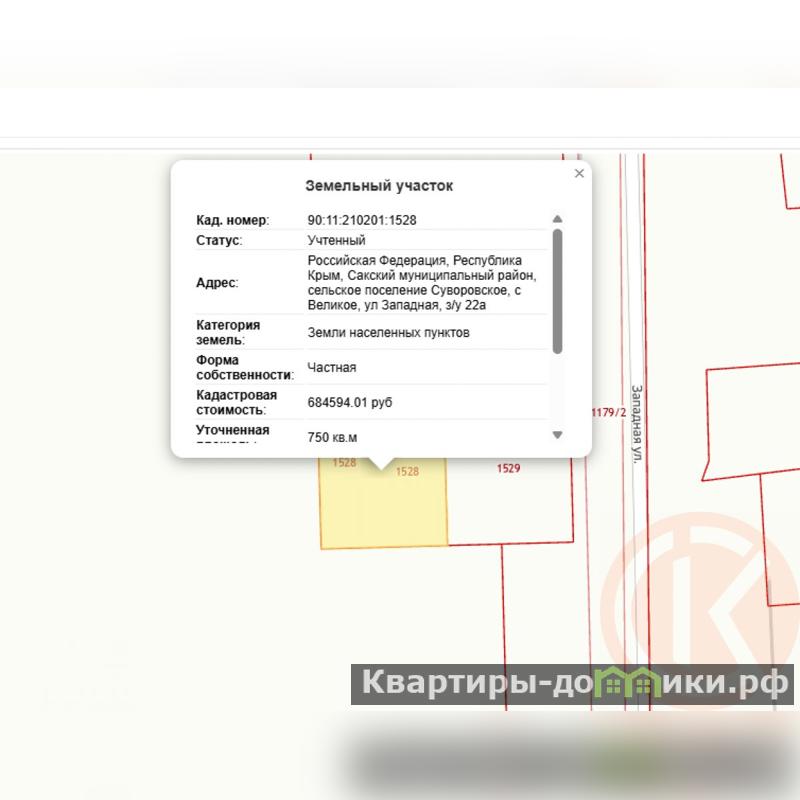800x800 pixels.
Task: Click the popup scrollbar thumb
Action: (x=557, y=290)
